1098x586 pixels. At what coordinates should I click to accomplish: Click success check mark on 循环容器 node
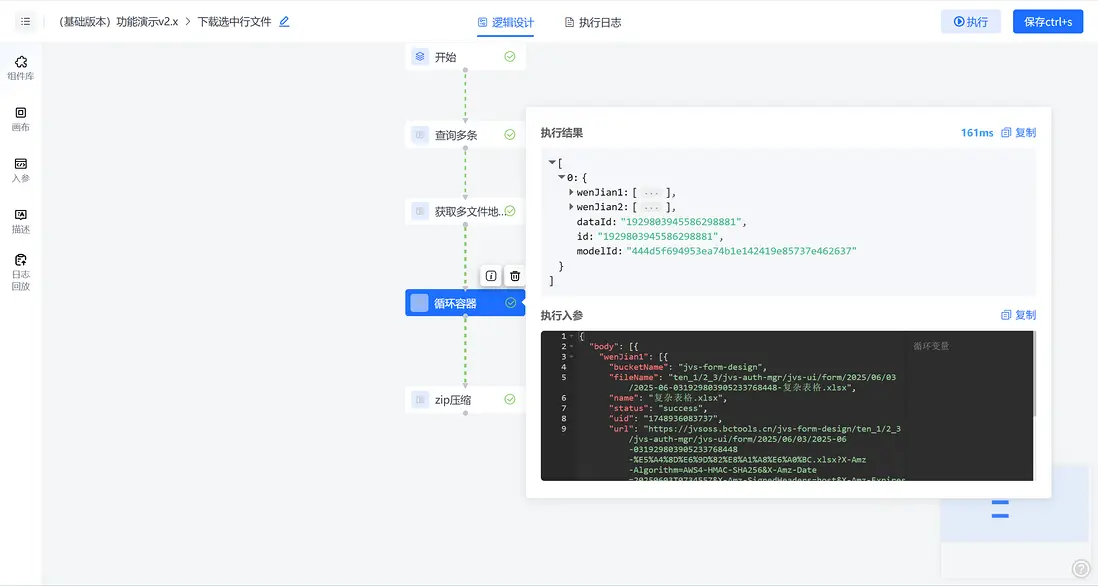[510, 302]
